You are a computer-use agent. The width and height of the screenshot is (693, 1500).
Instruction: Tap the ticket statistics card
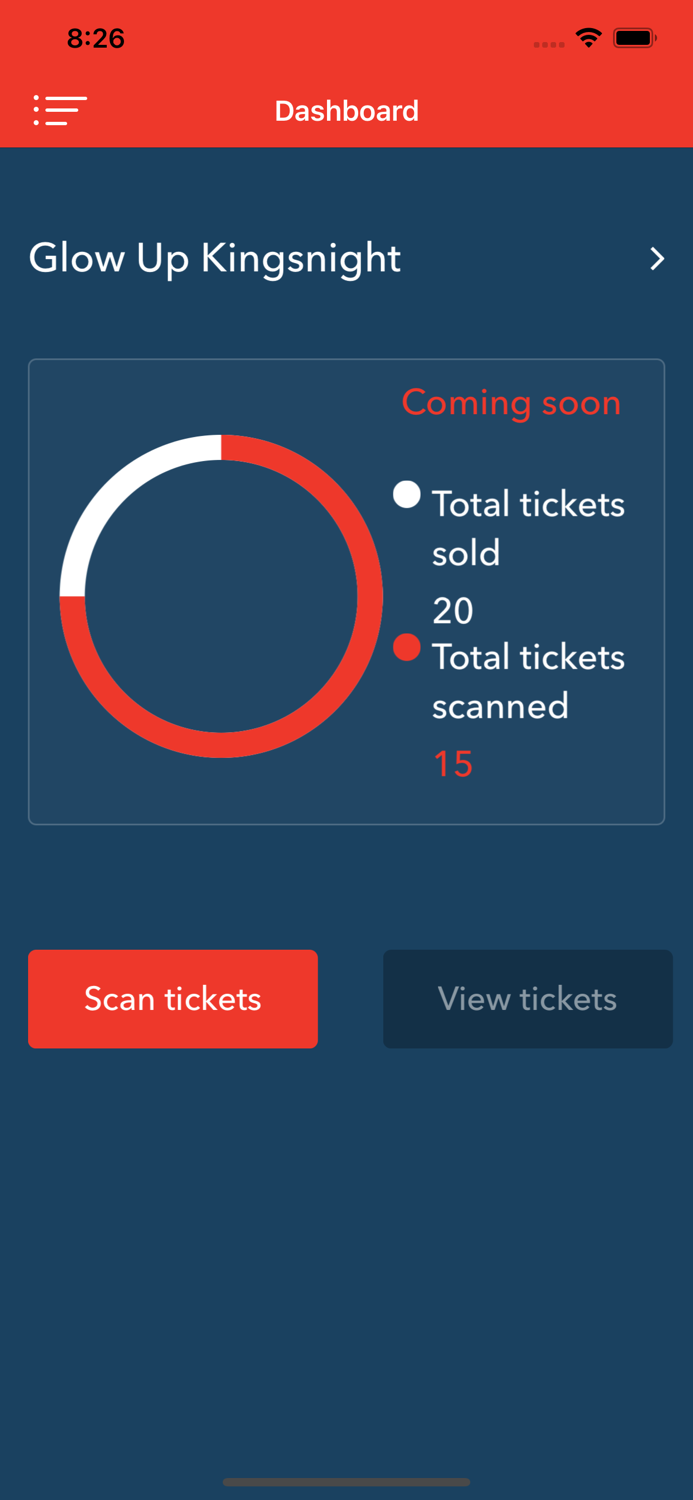click(x=346, y=591)
